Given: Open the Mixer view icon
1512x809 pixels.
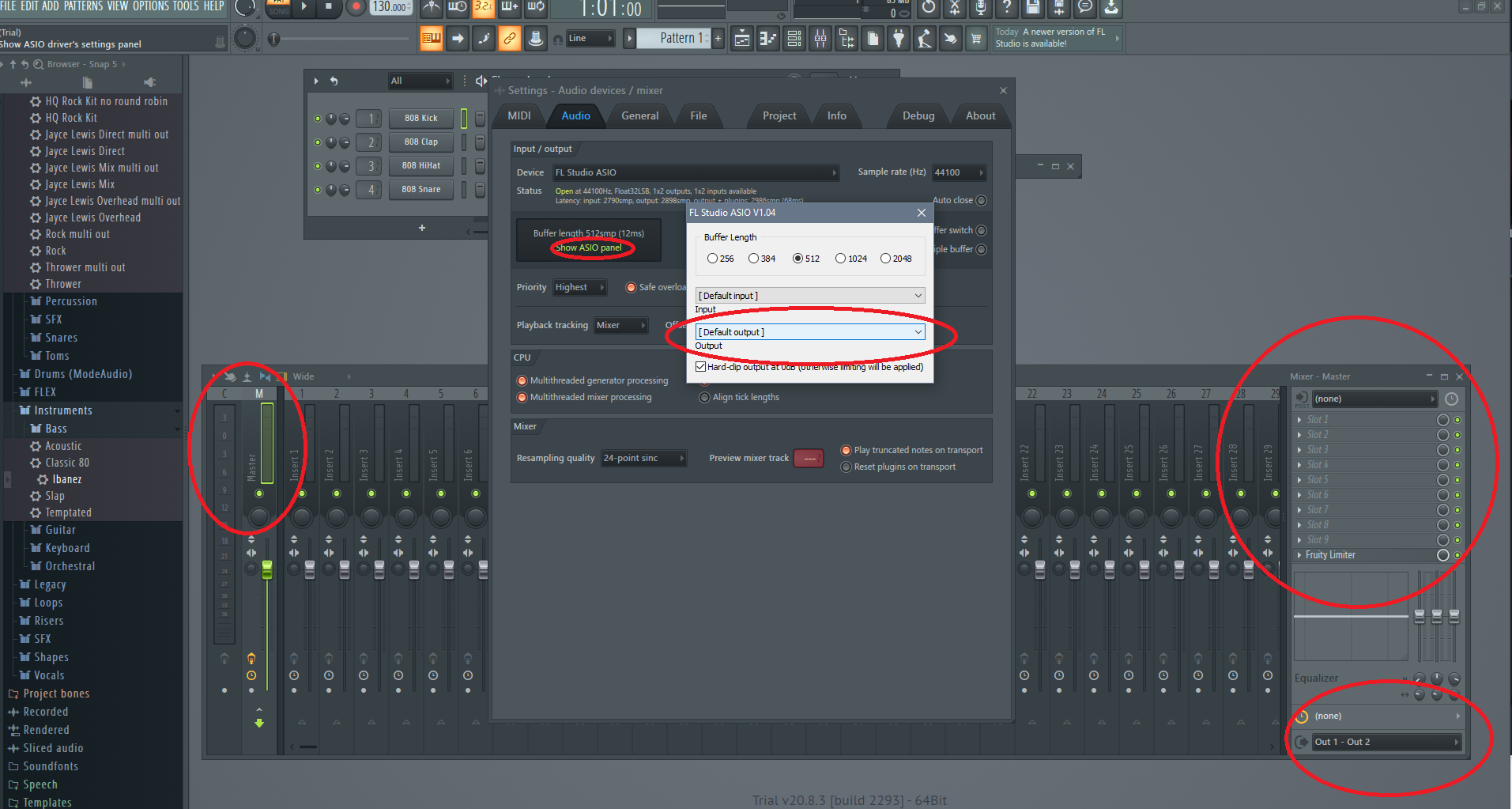Looking at the screenshot, I should (x=820, y=38).
